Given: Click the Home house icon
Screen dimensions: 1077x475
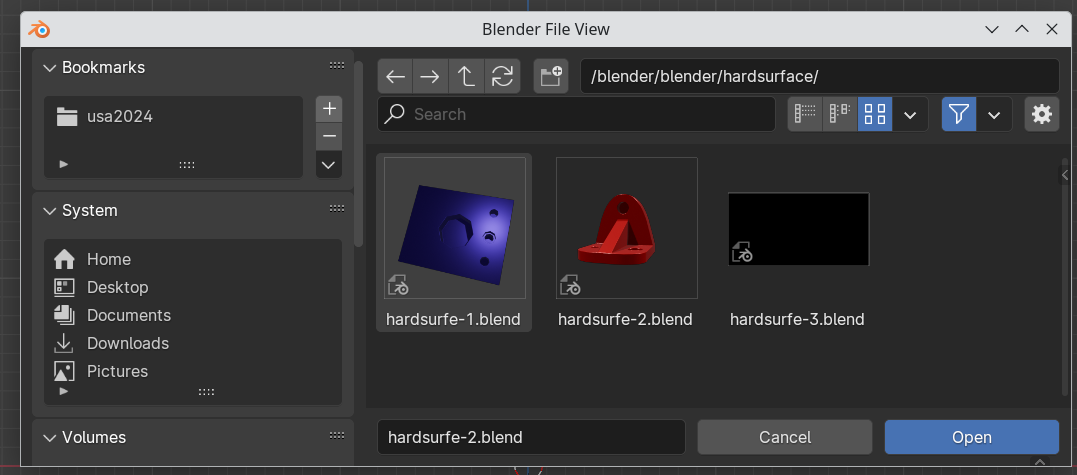Looking at the screenshot, I should (64, 259).
